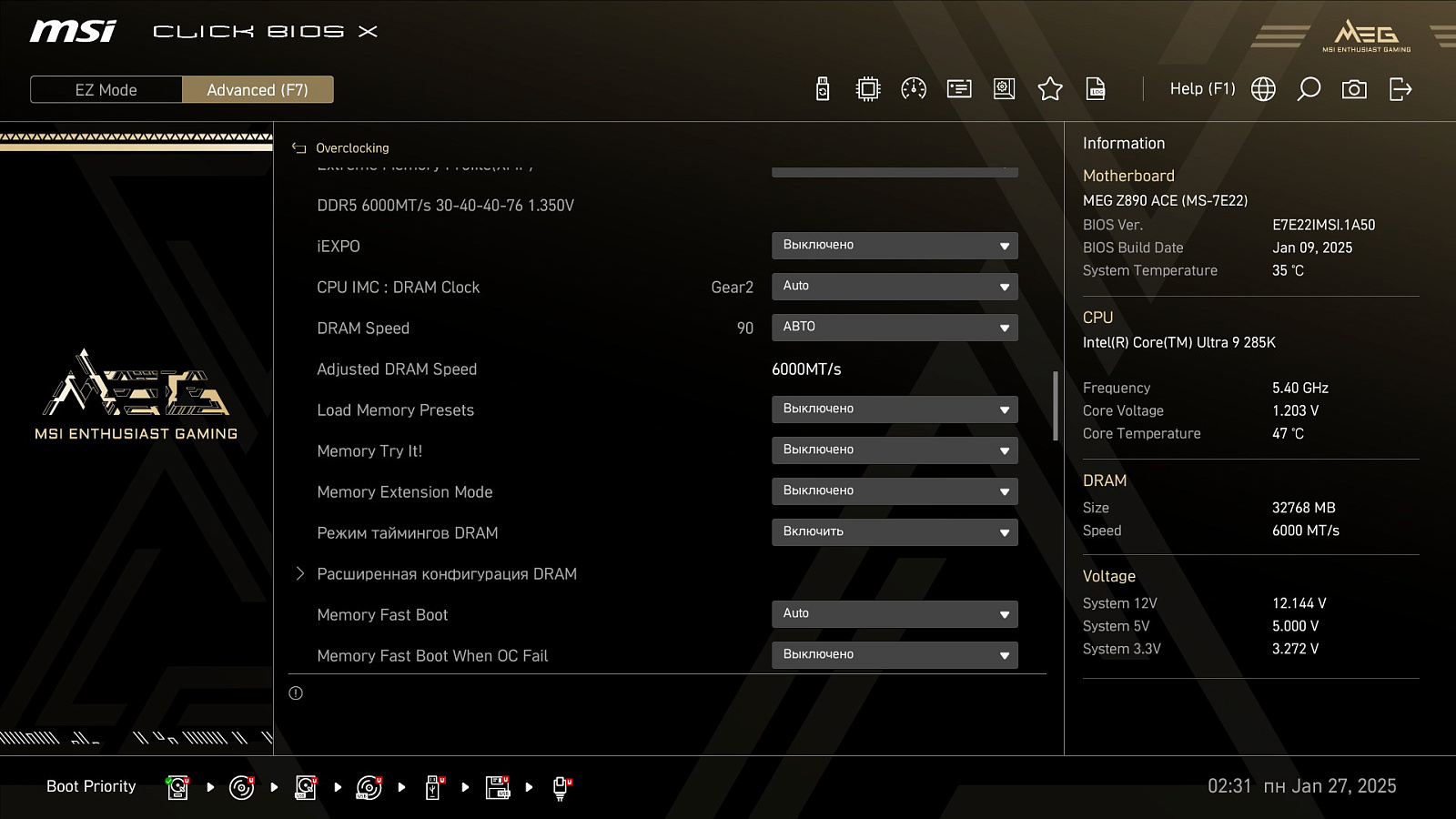Image resolution: width=1456 pixels, height=819 pixels.
Task: Expand Расширенная конфигурация DRAM submenu
Action: pyautogui.click(x=446, y=574)
